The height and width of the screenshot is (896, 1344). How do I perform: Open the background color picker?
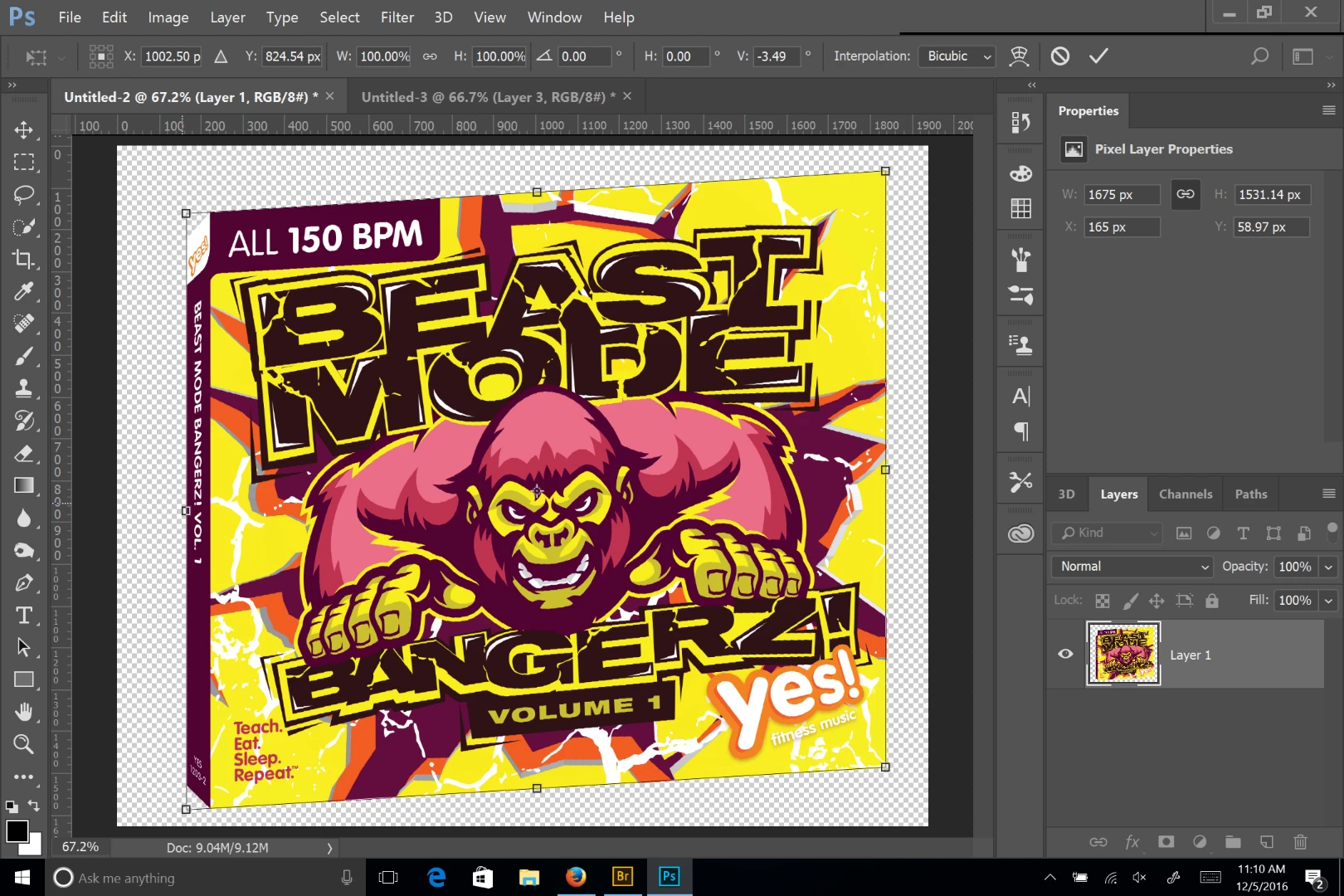pos(33,846)
